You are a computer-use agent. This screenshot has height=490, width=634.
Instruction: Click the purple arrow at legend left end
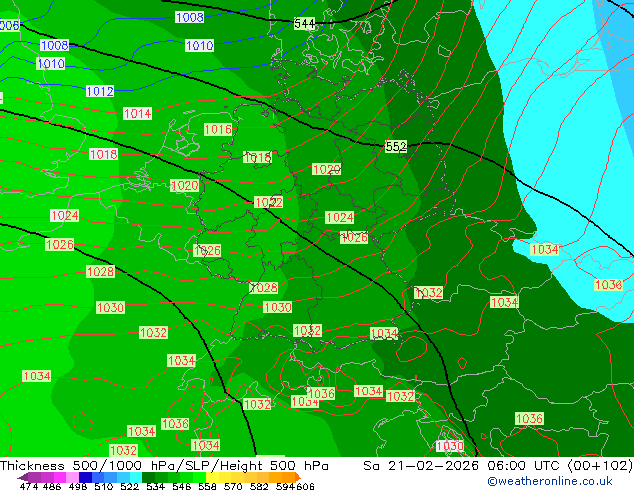(x=23, y=477)
